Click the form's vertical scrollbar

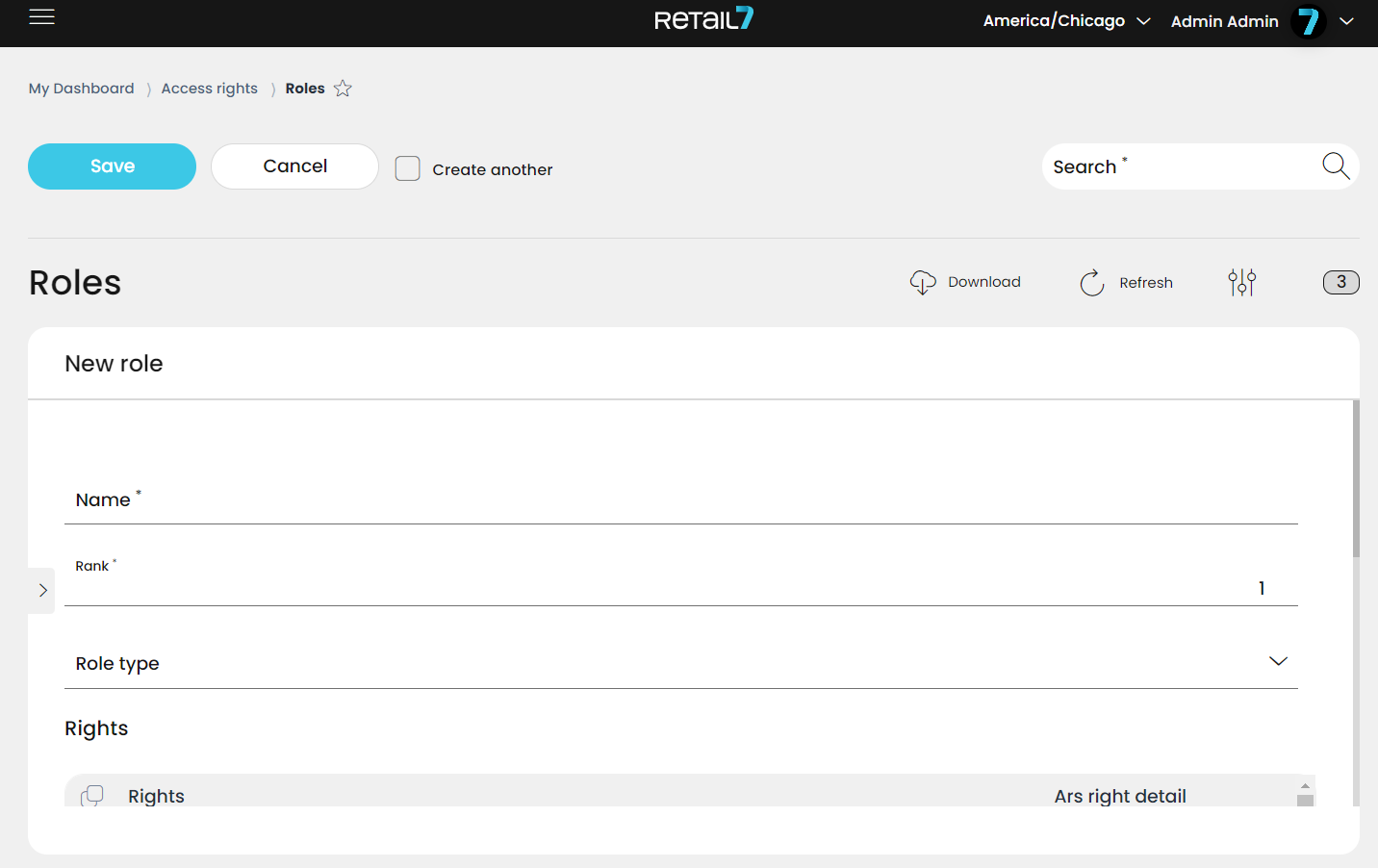1355,481
